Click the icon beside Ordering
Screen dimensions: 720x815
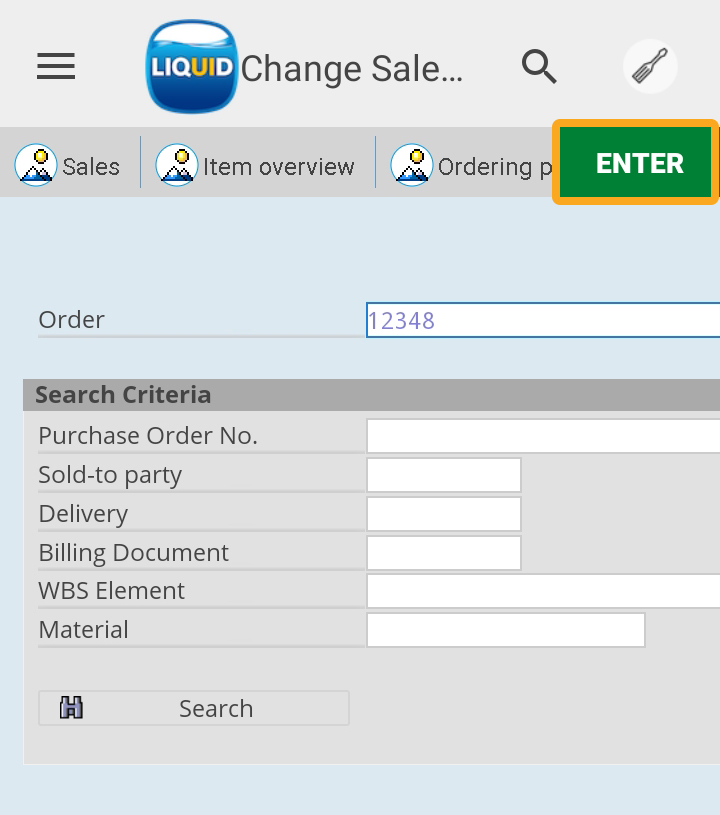coord(411,166)
